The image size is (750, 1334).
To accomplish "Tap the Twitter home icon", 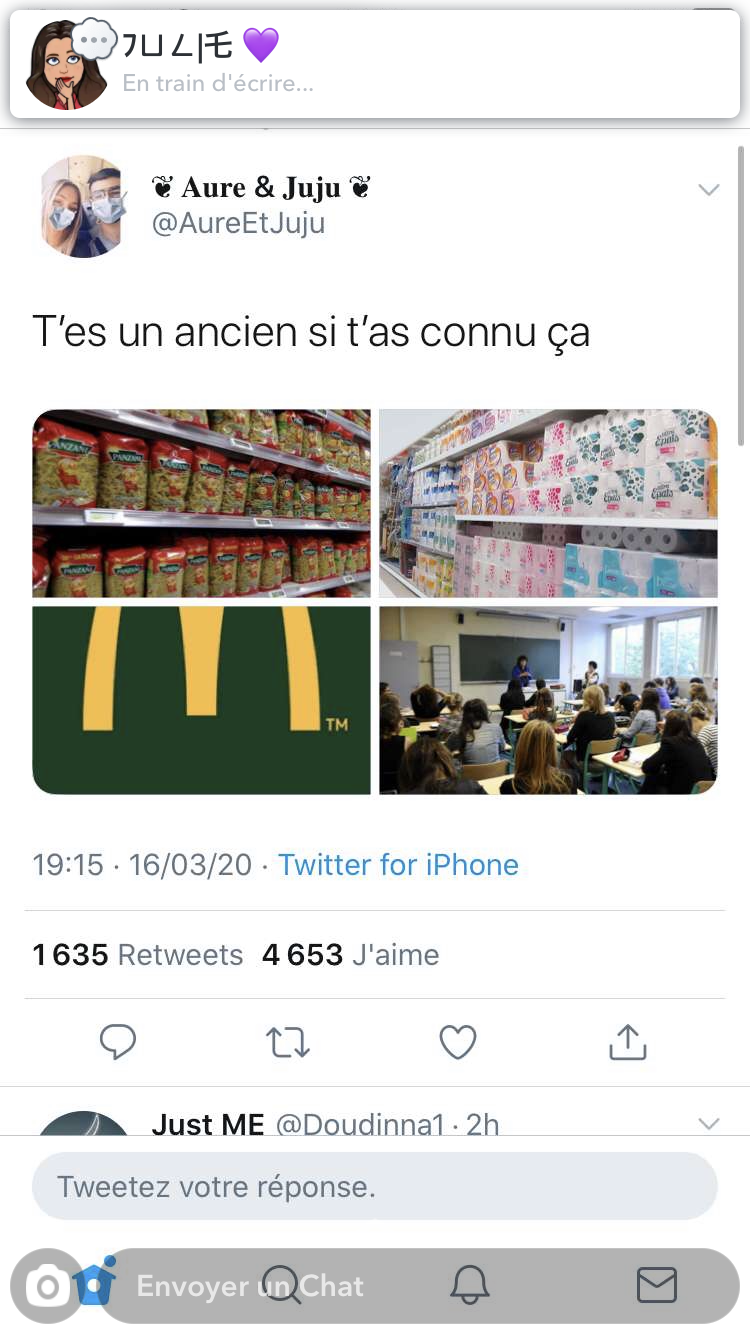I will point(94,1283).
